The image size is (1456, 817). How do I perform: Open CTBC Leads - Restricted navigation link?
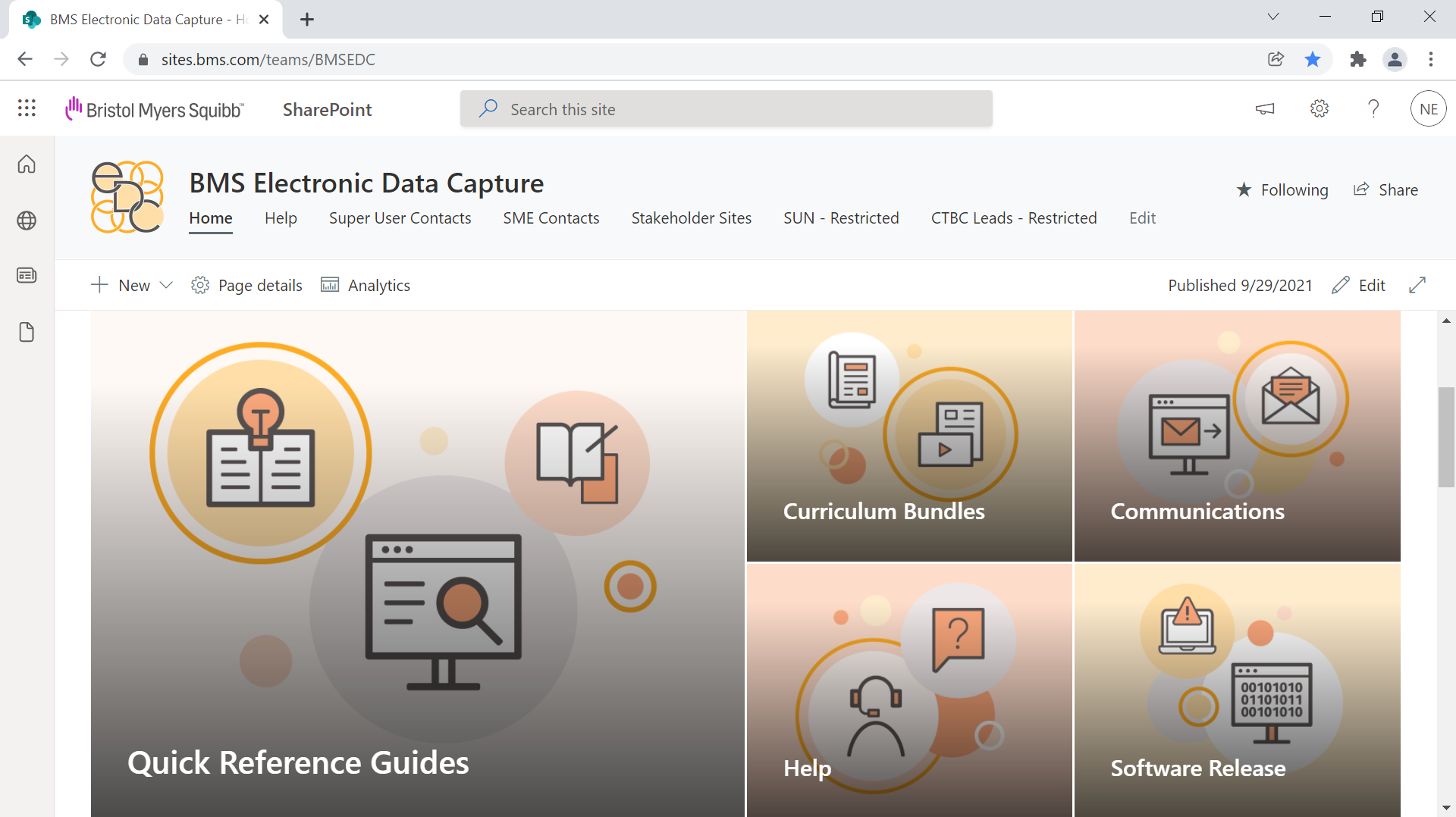[1014, 218]
